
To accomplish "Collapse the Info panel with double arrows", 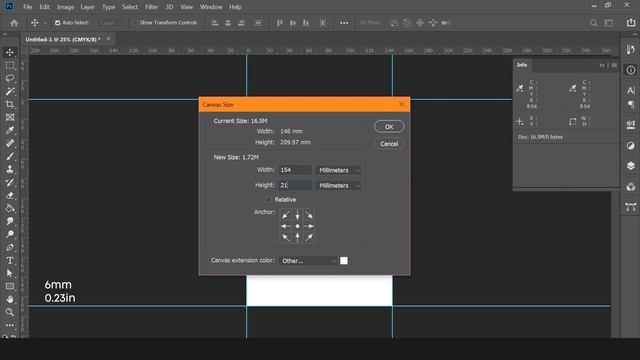I will coord(601,65).
